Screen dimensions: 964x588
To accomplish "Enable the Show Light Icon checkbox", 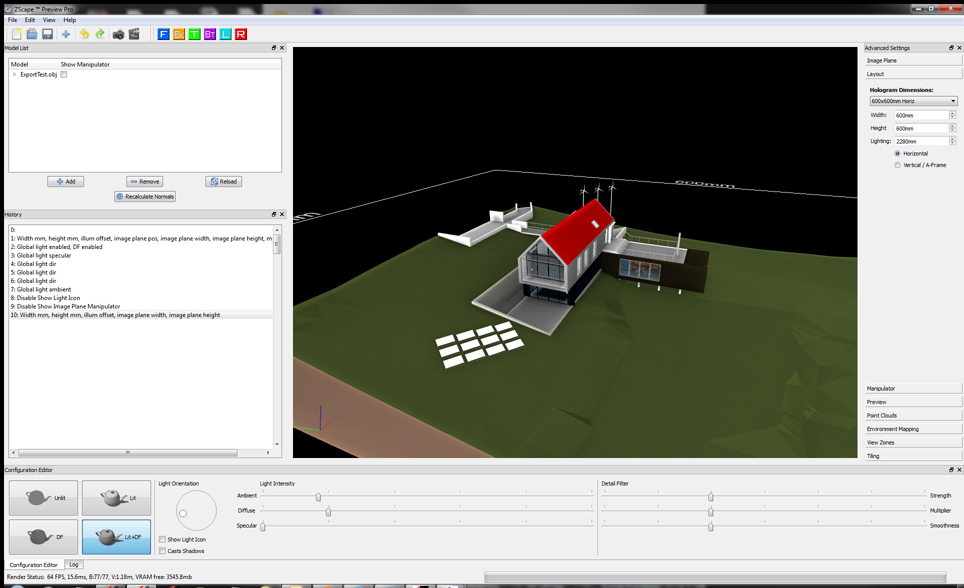I will pyautogui.click(x=163, y=539).
